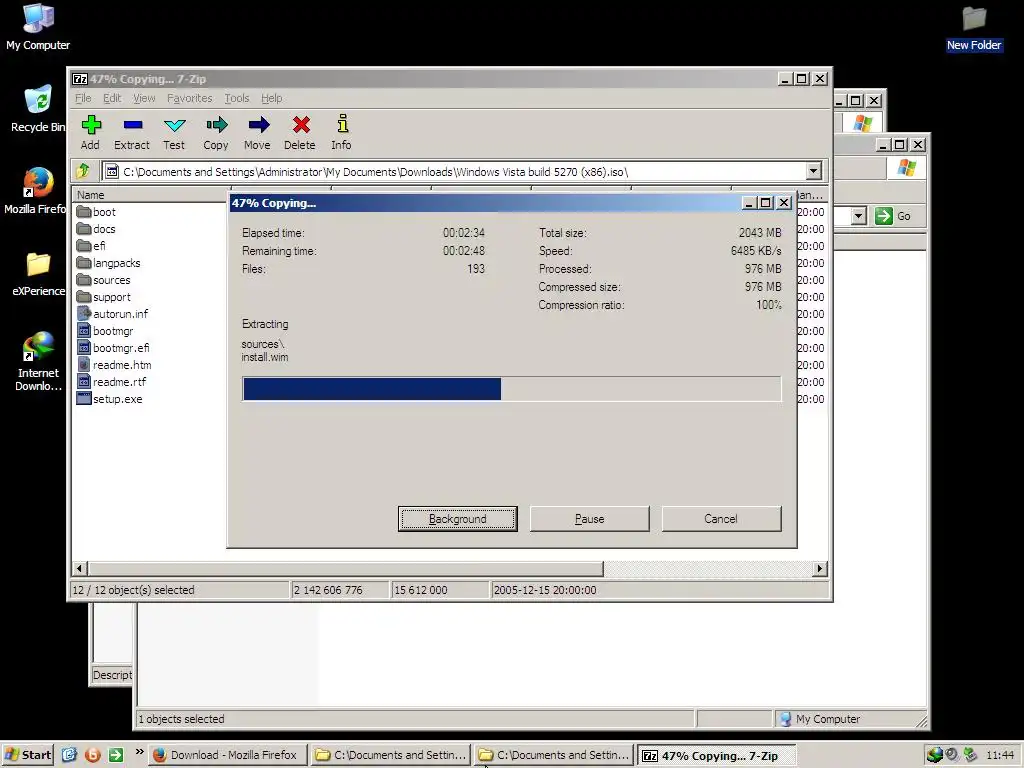Select Recycle Bin desktop icon
The image size is (1024, 768).
pos(38,109)
